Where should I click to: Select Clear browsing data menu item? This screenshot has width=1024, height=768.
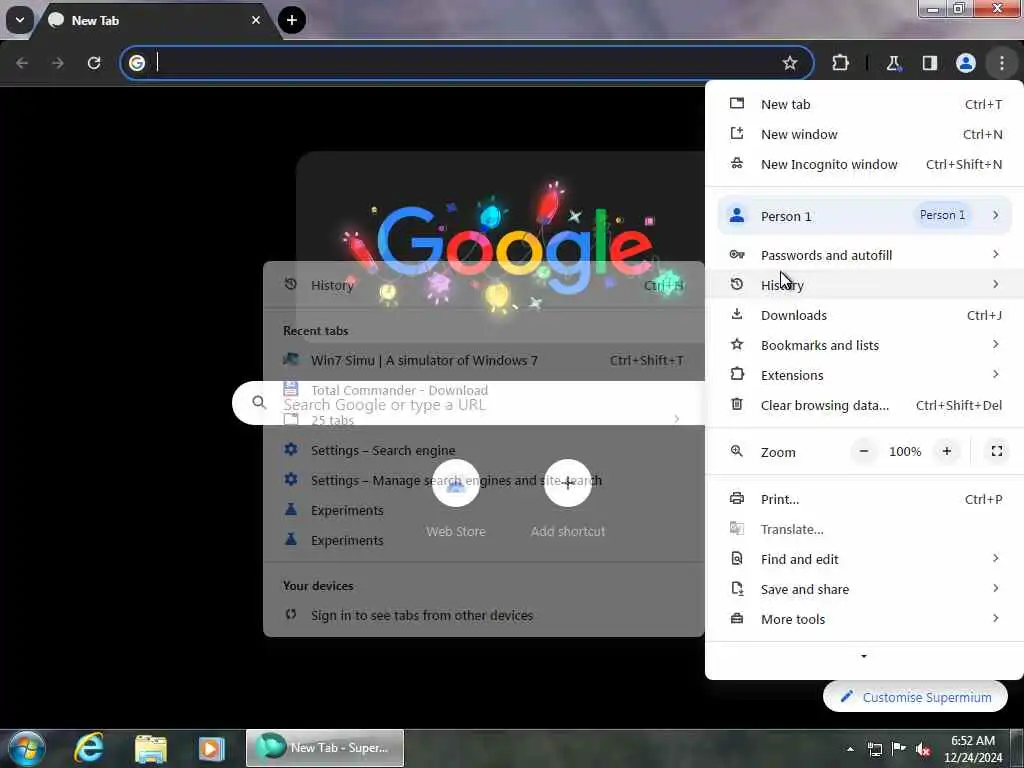pyautogui.click(x=864, y=405)
